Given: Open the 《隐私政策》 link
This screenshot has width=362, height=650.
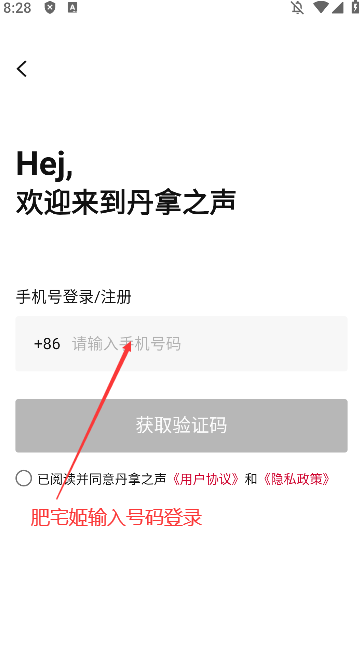Looking at the screenshot, I should coord(297,479).
